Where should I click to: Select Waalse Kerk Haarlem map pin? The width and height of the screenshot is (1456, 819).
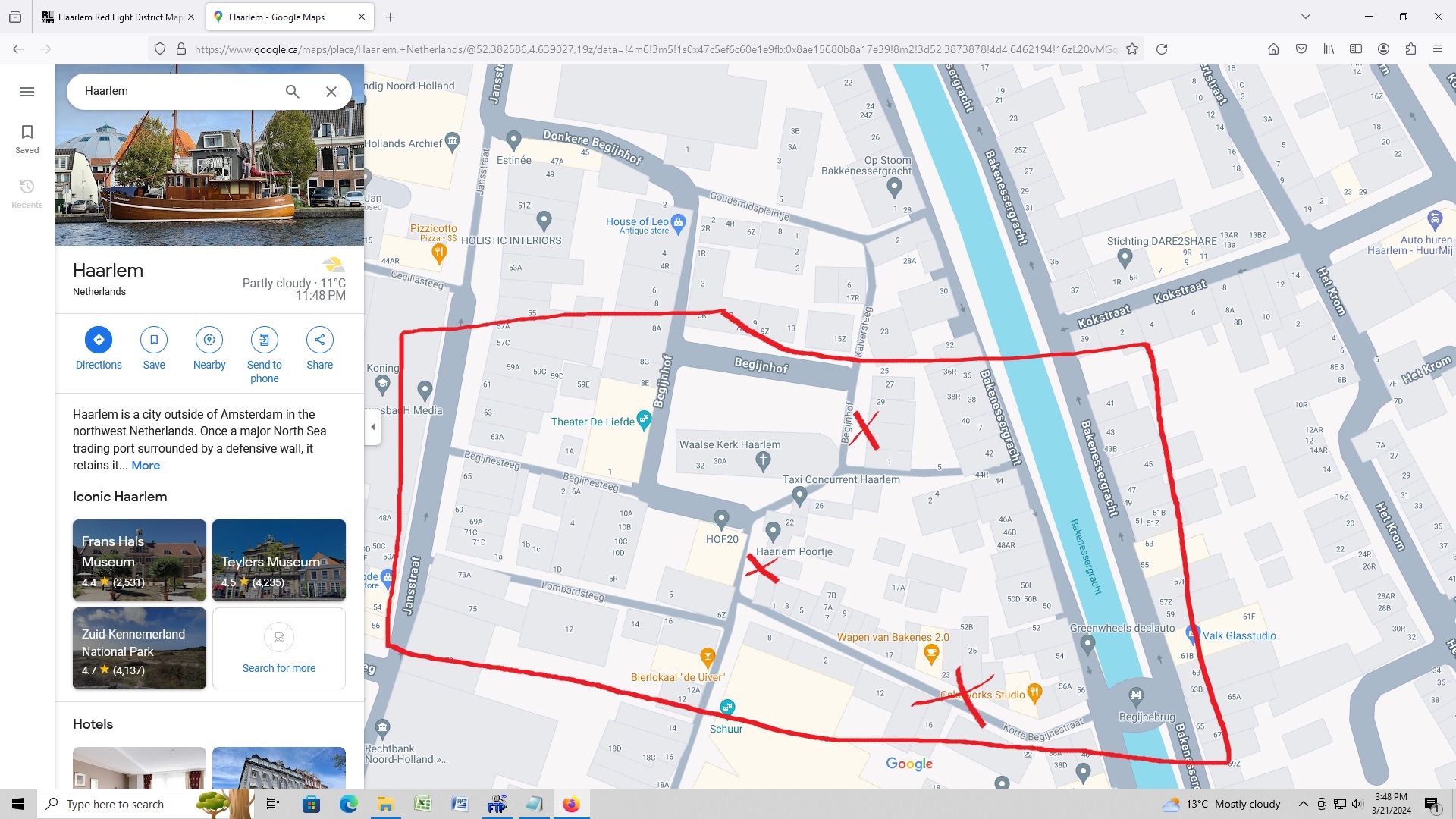(763, 460)
